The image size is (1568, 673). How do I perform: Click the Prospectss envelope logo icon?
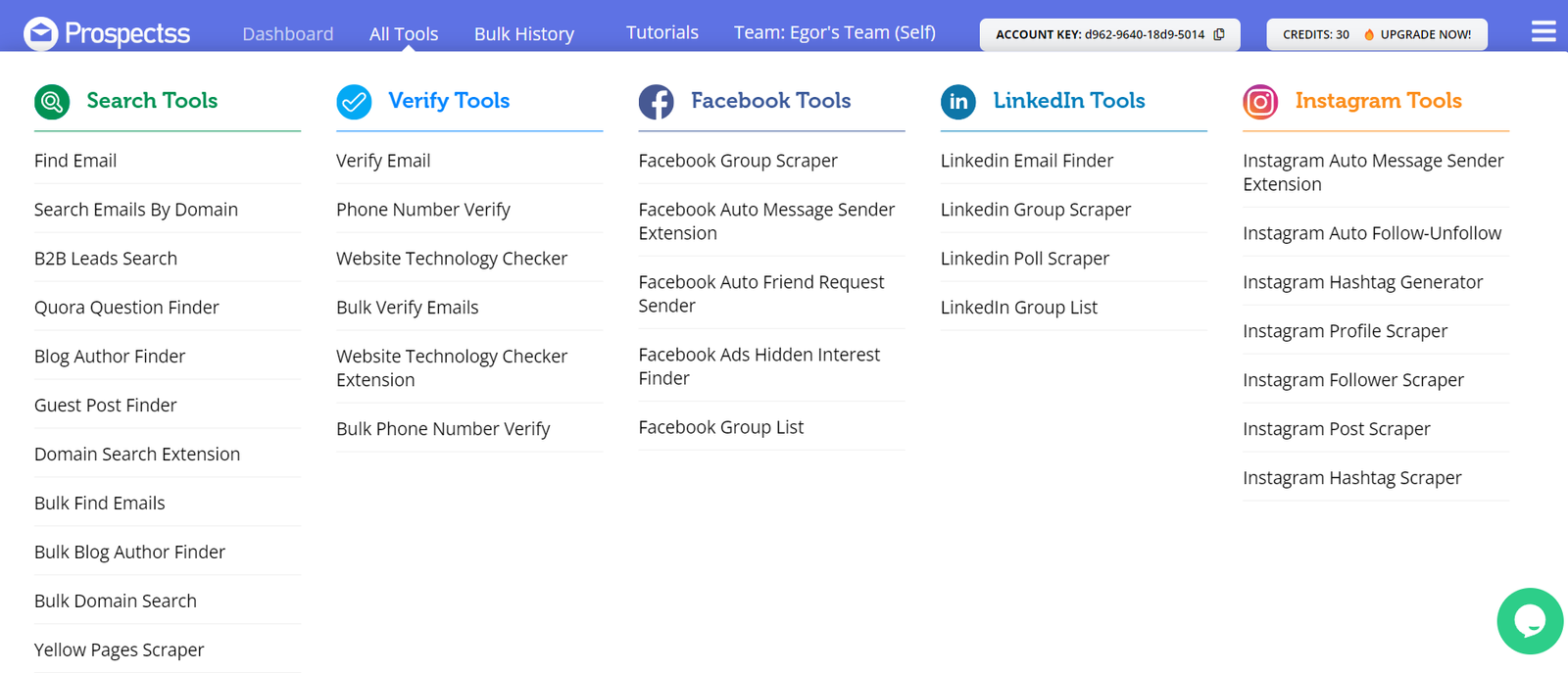tap(41, 33)
